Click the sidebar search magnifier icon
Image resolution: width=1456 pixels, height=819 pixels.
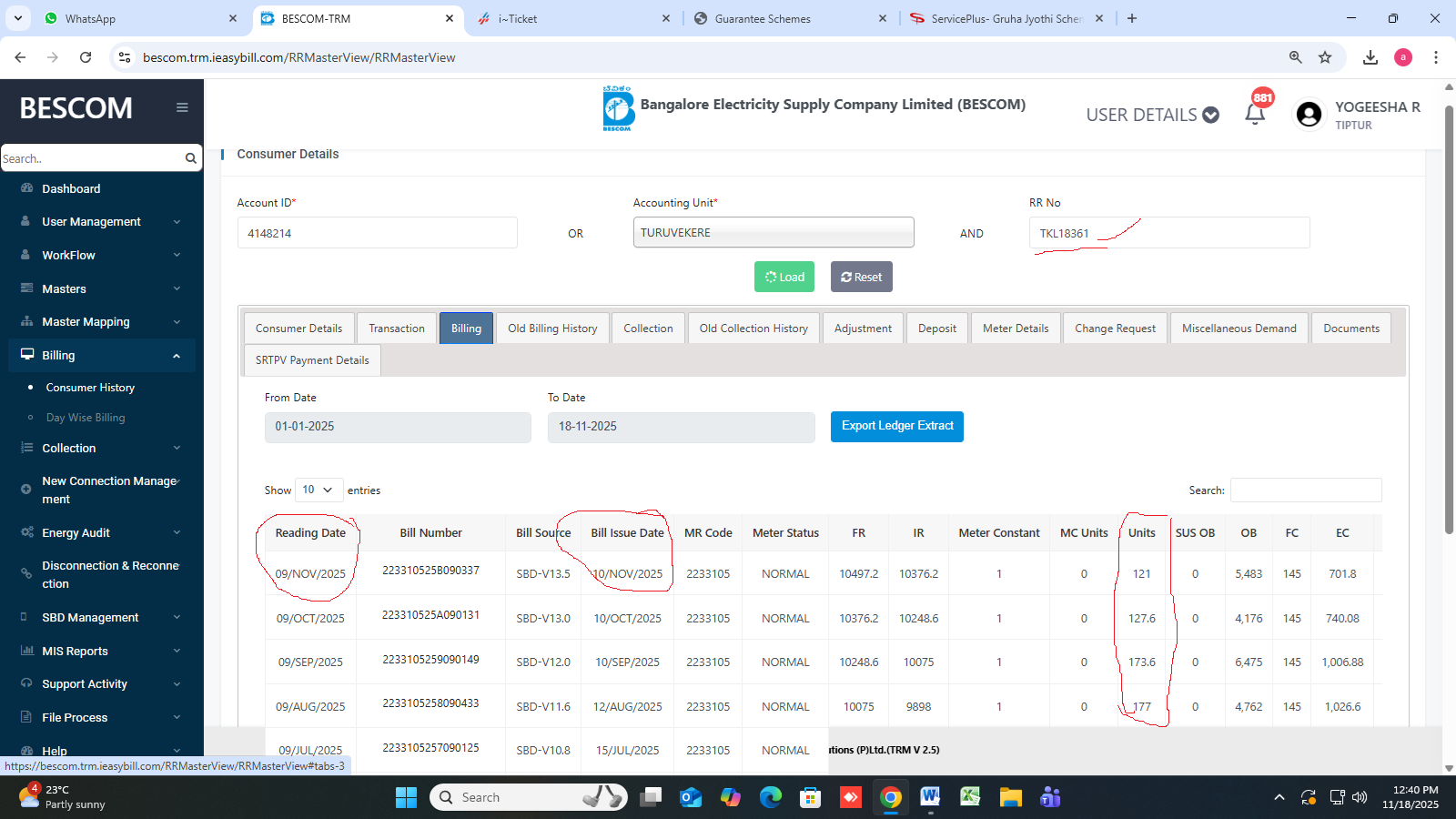190,158
